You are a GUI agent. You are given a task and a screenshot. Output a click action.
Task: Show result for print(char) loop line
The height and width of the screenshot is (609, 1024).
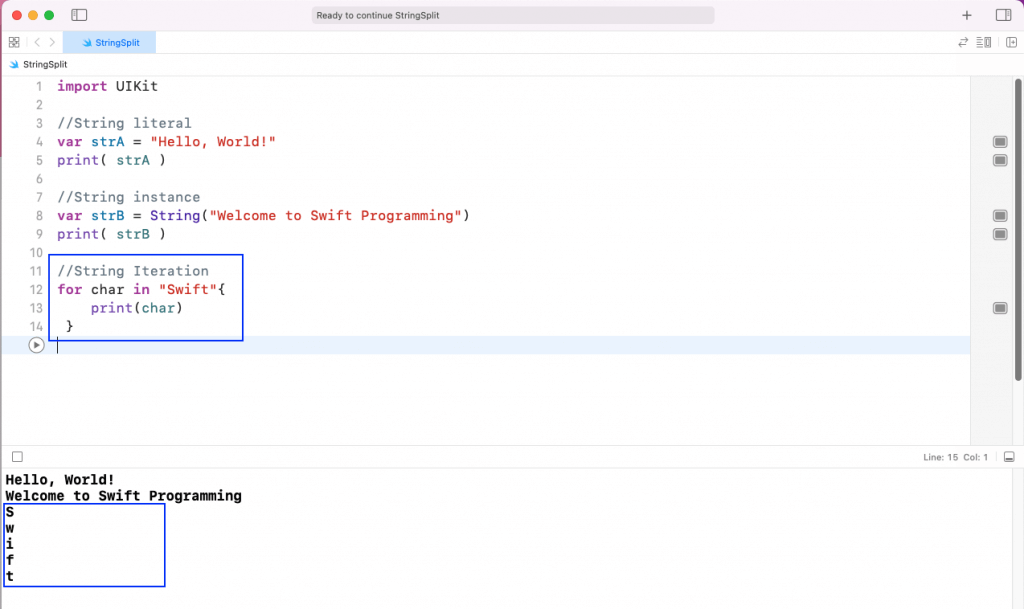(1000, 308)
